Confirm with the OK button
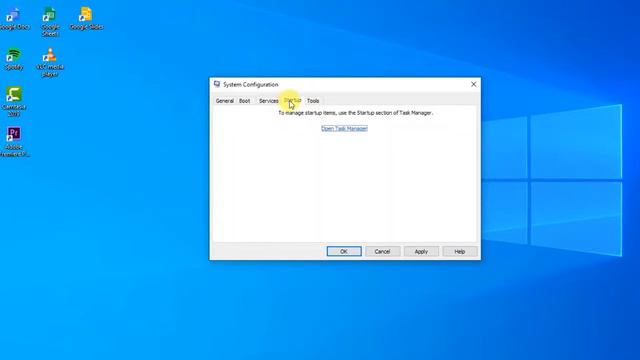The height and width of the screenshot is (360, 640). (x=344, y=251)
